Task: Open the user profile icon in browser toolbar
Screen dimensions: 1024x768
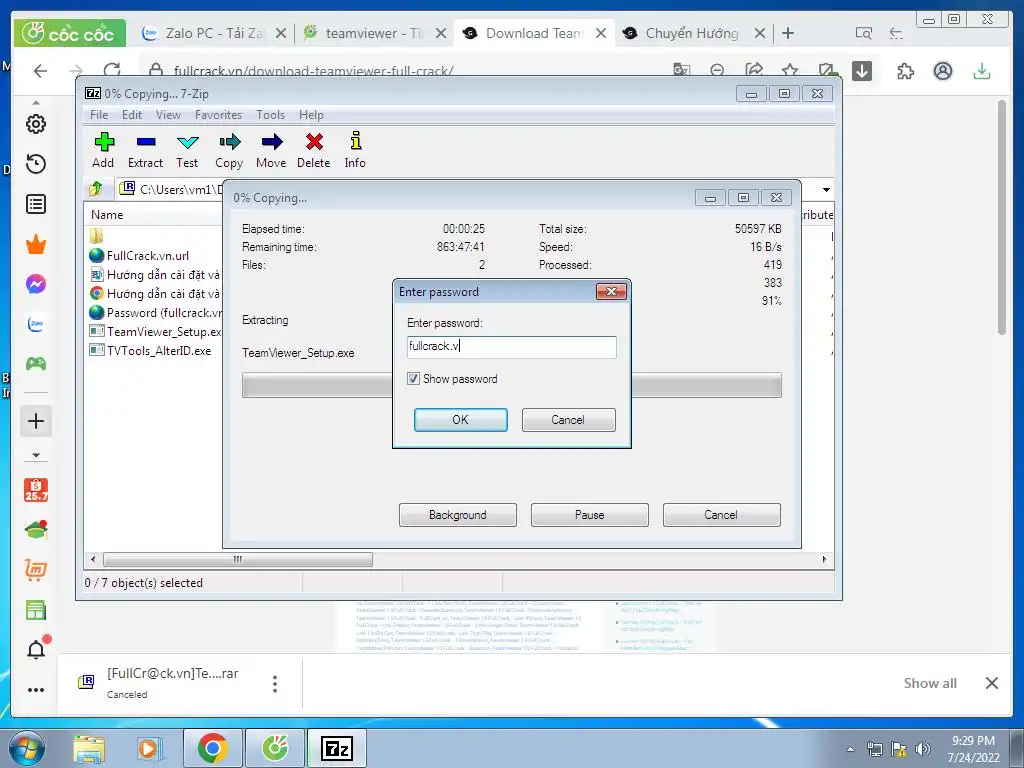Action: pos(943,71)
